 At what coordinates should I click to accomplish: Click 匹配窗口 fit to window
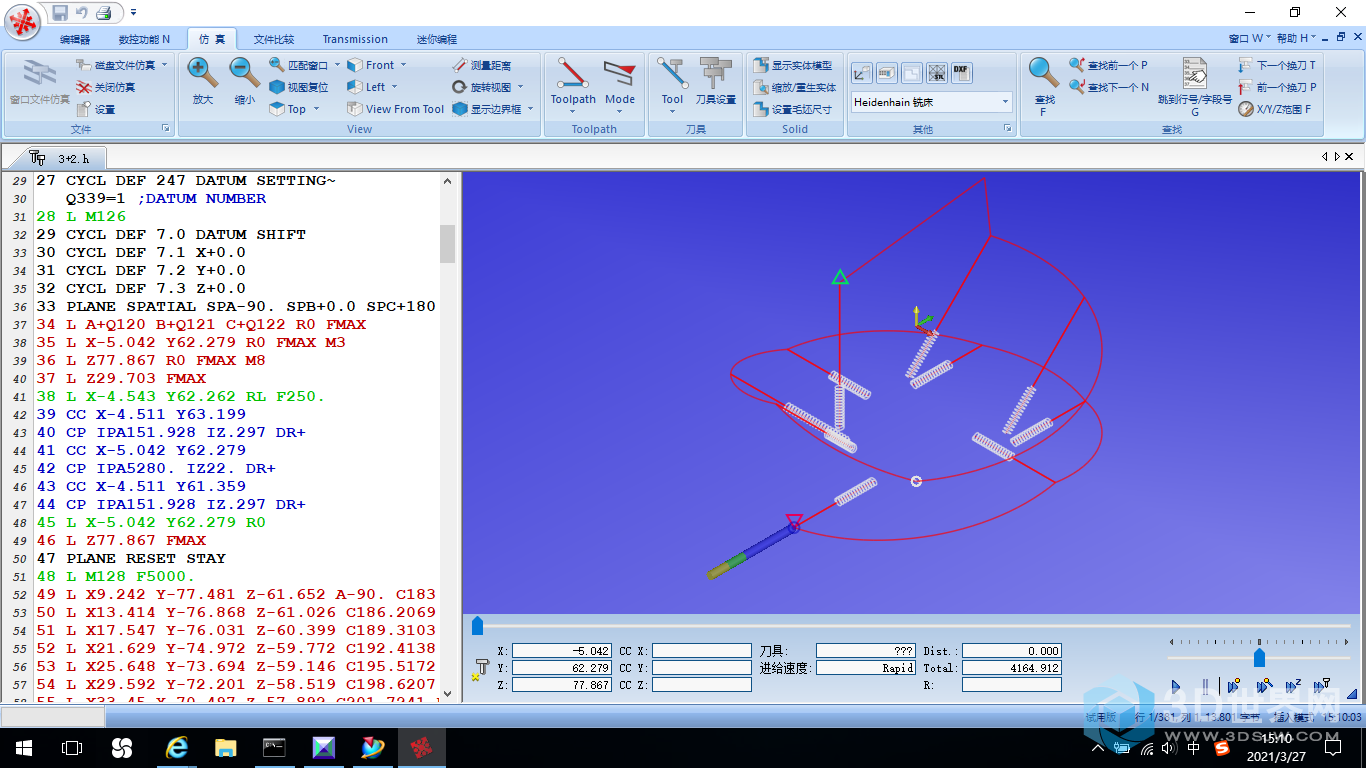tap(300, 65)
